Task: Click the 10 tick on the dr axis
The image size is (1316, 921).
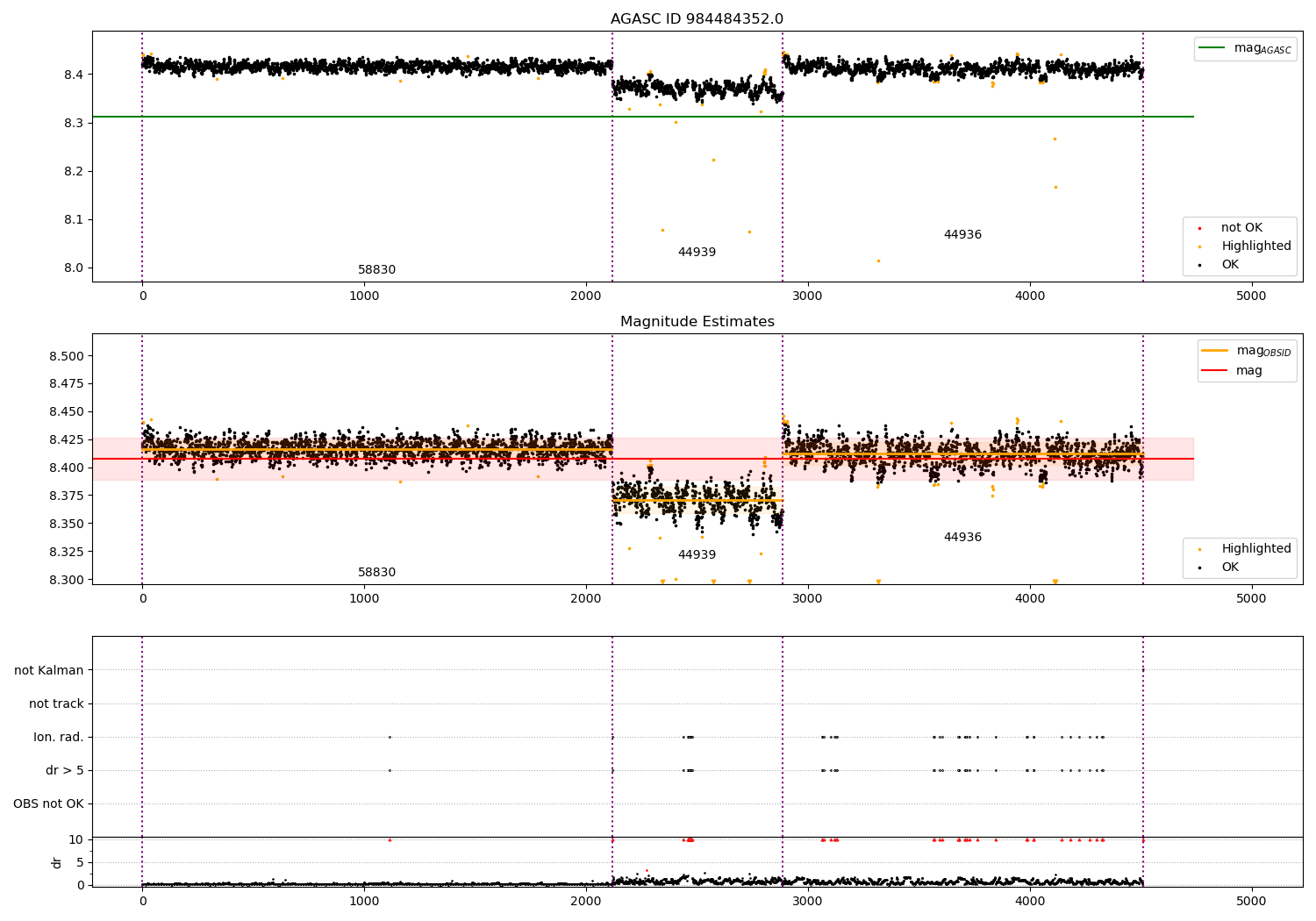Action: coord(76,840)
